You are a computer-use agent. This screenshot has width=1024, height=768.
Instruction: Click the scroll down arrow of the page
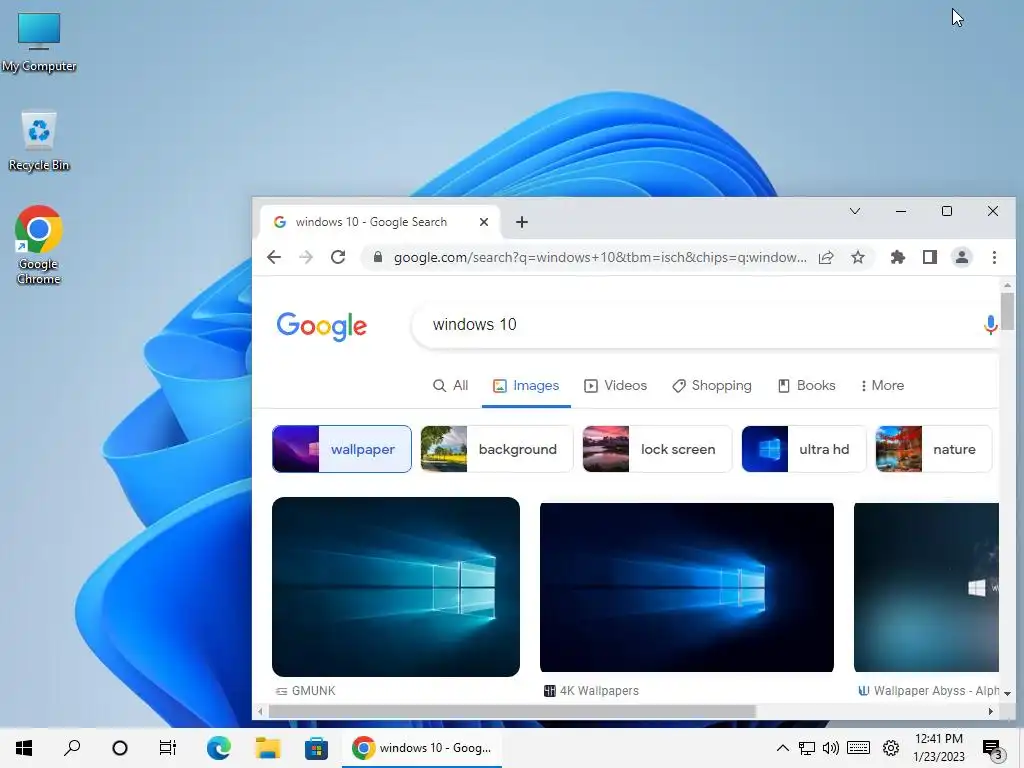click(1007, 694)
